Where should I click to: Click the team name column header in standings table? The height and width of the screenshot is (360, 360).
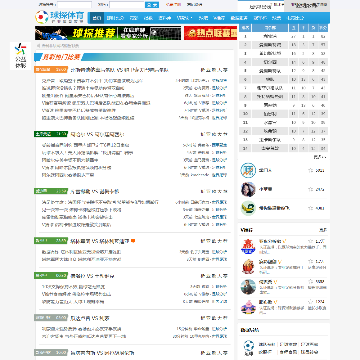pyautogui.click(x=270, y=28)
